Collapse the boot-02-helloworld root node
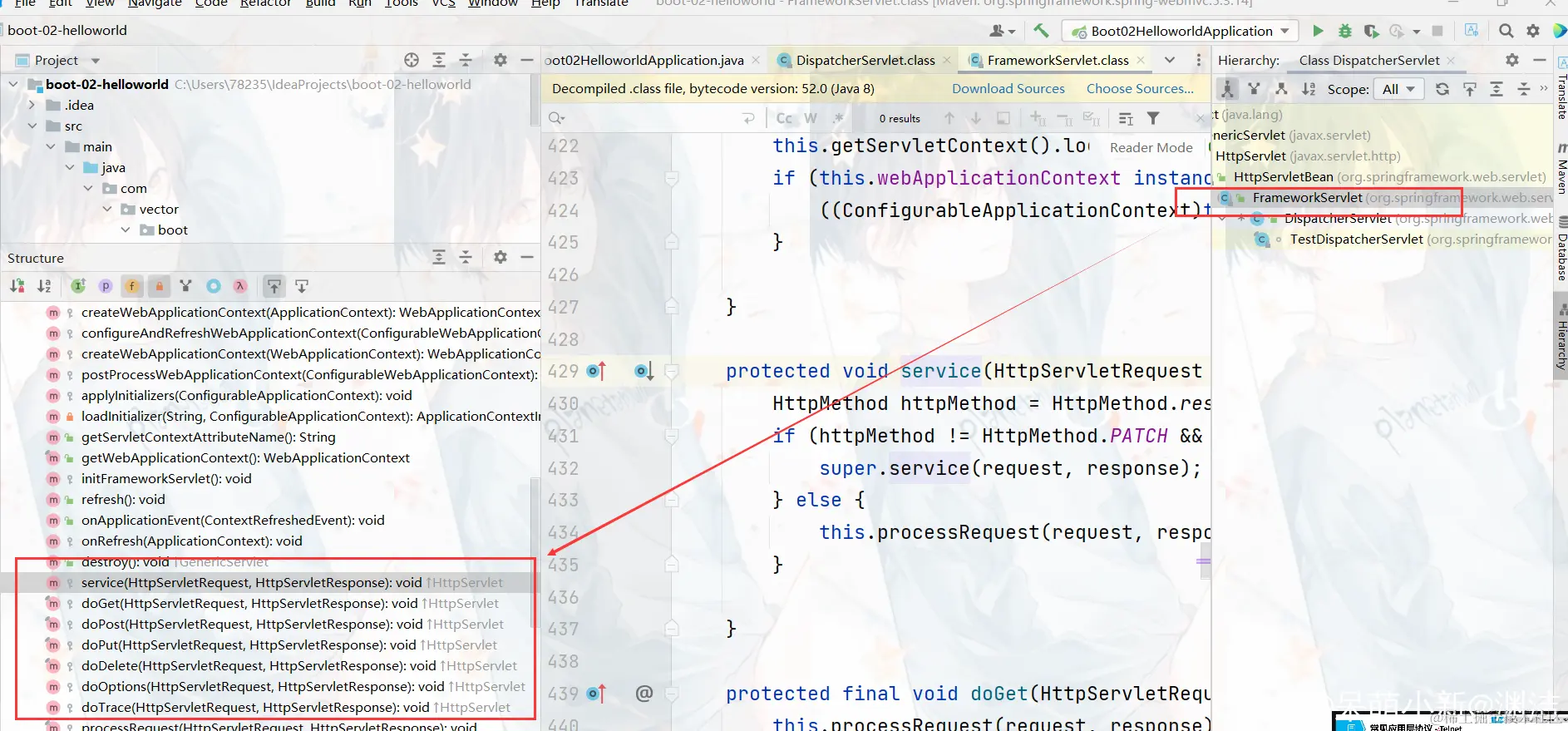 pyautogui.click(x=12, y=84)
